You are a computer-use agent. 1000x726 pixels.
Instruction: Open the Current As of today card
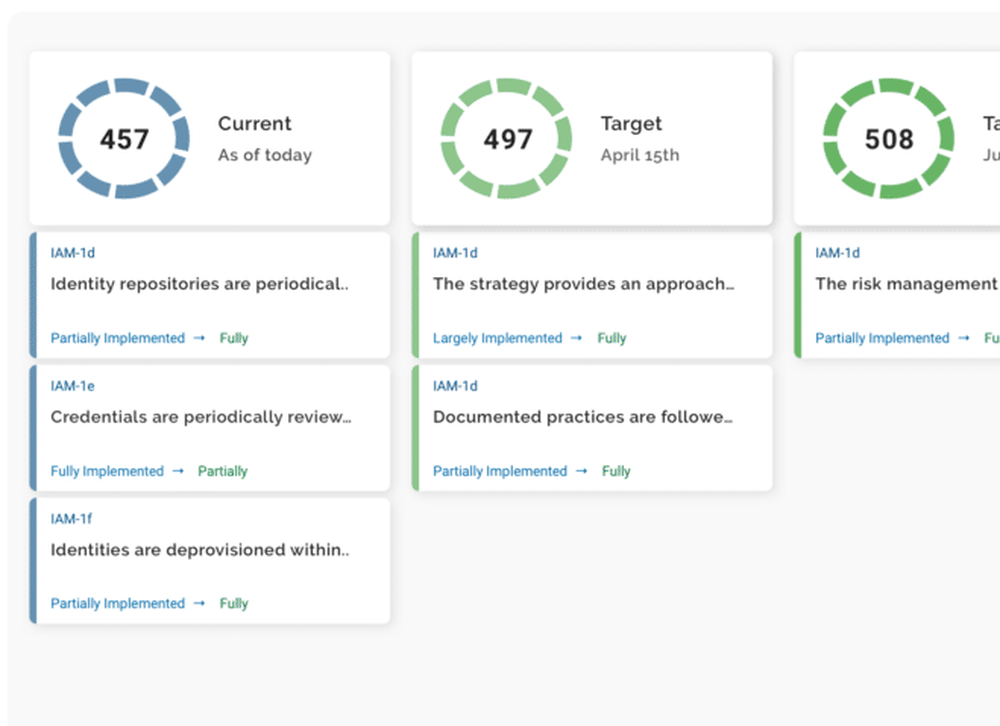pos(210,138)
